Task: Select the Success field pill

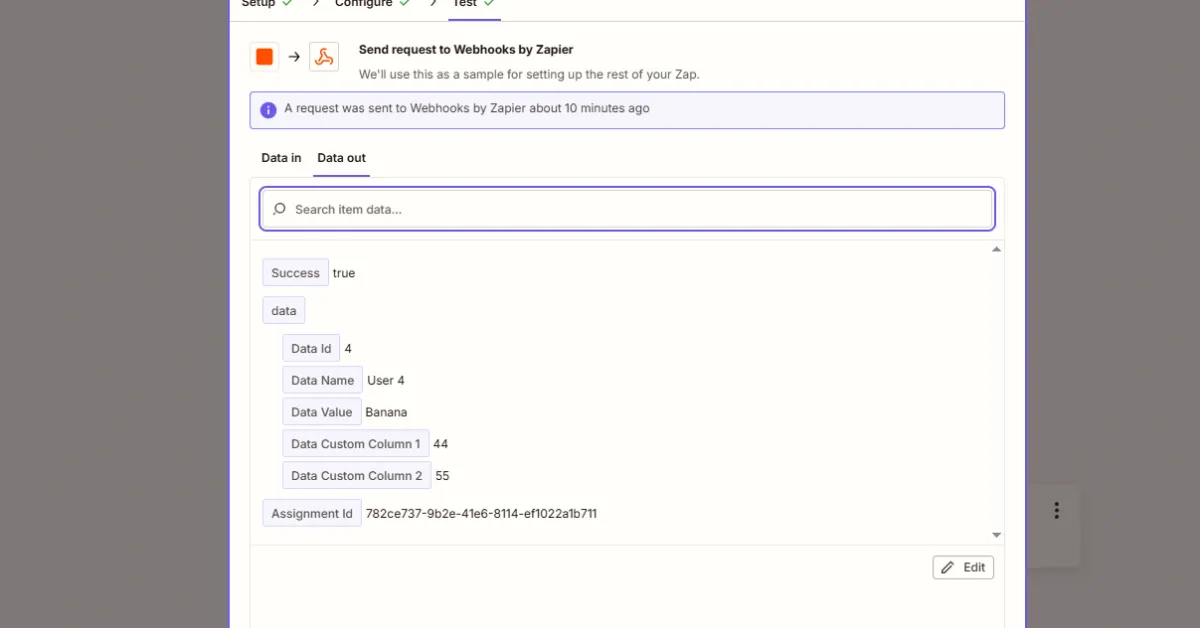Action: 295,272
